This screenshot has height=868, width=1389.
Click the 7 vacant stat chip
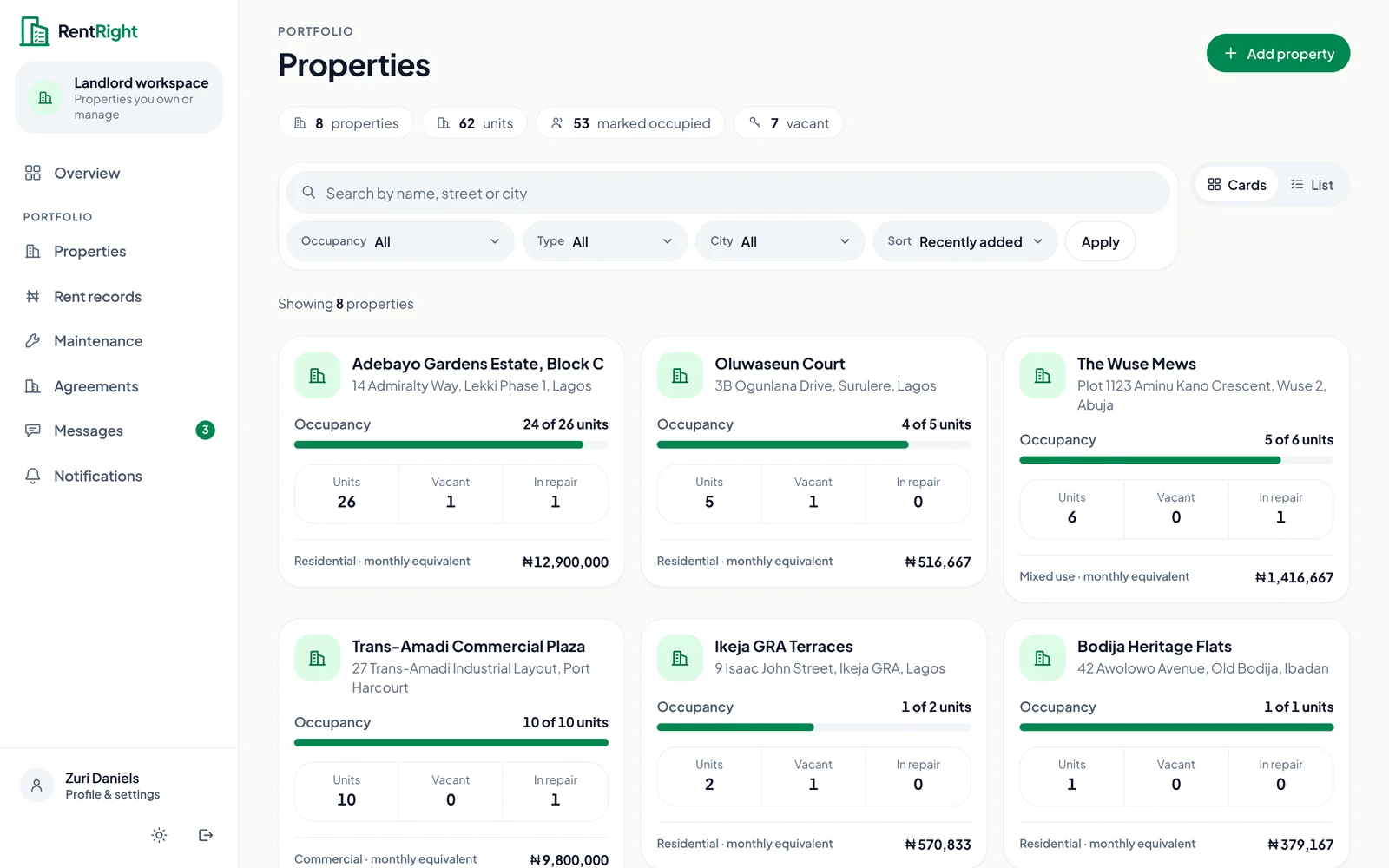pos(788,123)
